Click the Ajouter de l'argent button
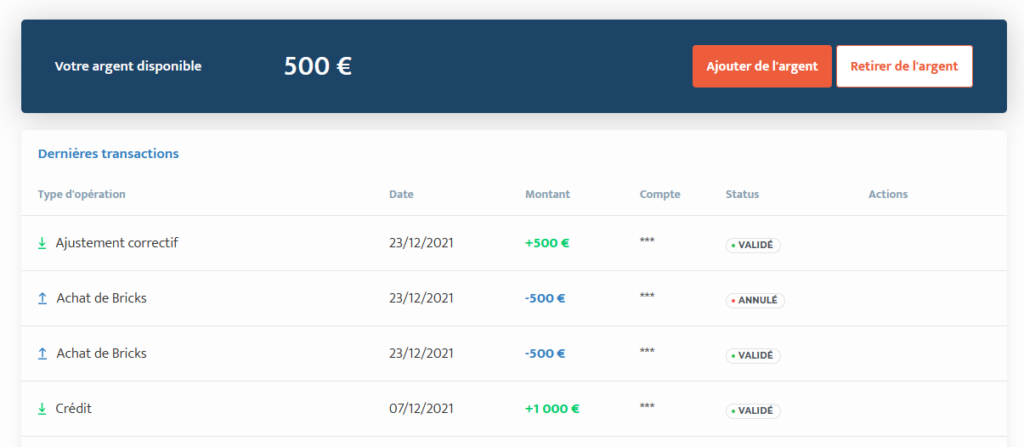This screenshot has height=447, width=1024. point(761,66)
